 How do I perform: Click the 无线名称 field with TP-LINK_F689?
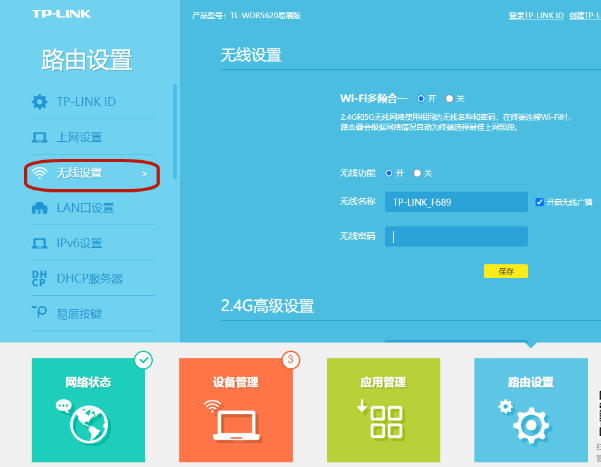(456, 202)
